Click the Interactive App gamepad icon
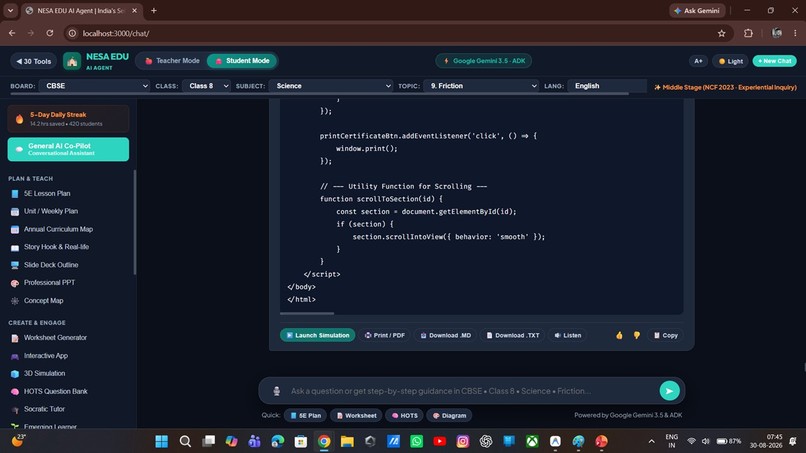Viewport: 806px width, 453px height. tap(15, 356)
